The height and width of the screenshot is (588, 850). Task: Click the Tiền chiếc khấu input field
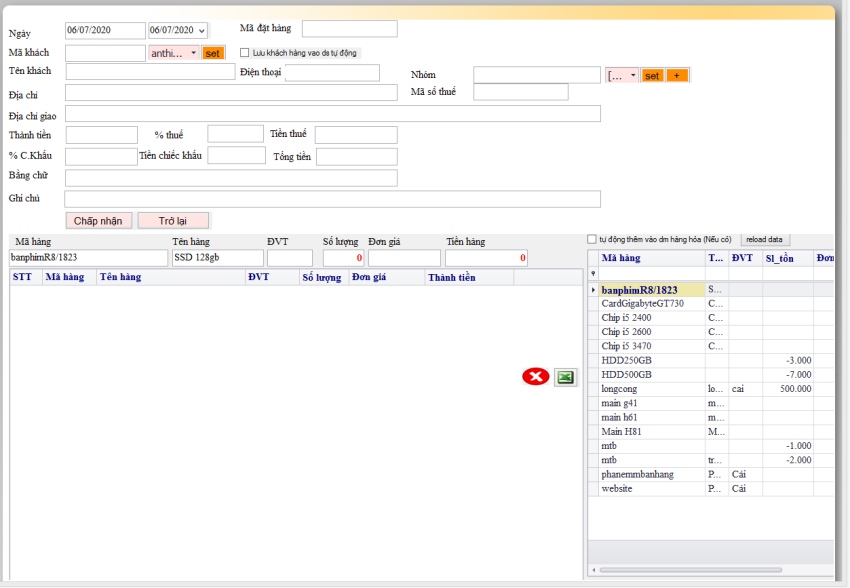[236, 156]
